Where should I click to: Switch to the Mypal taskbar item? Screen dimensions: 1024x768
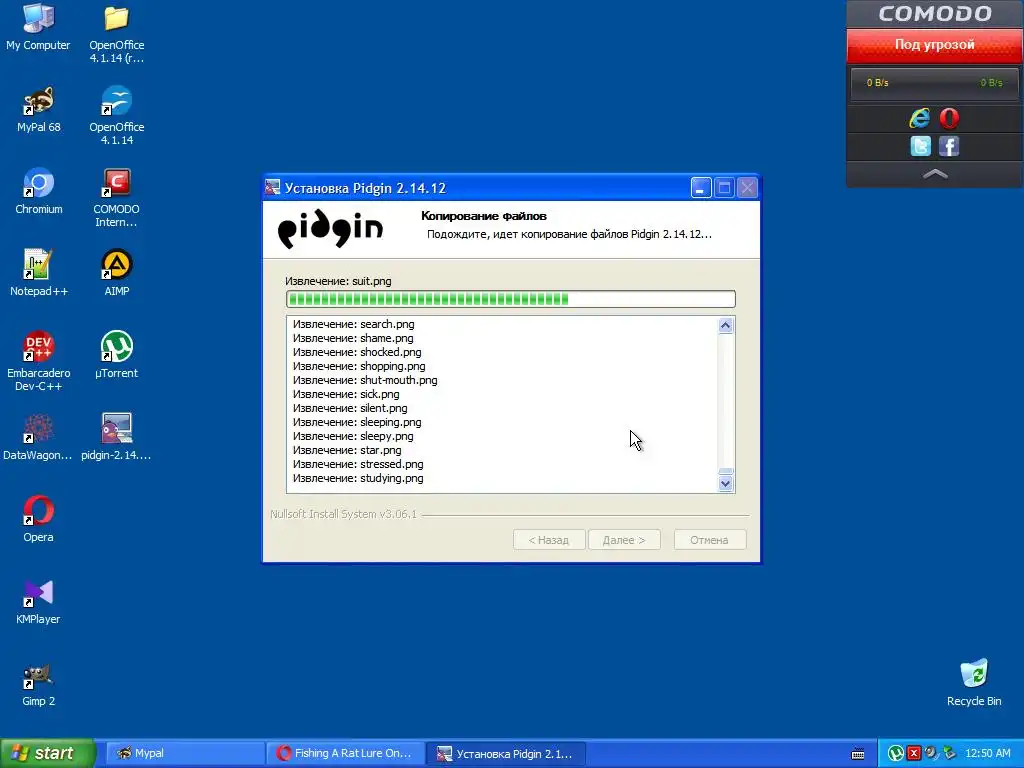[x=184, y=754]
